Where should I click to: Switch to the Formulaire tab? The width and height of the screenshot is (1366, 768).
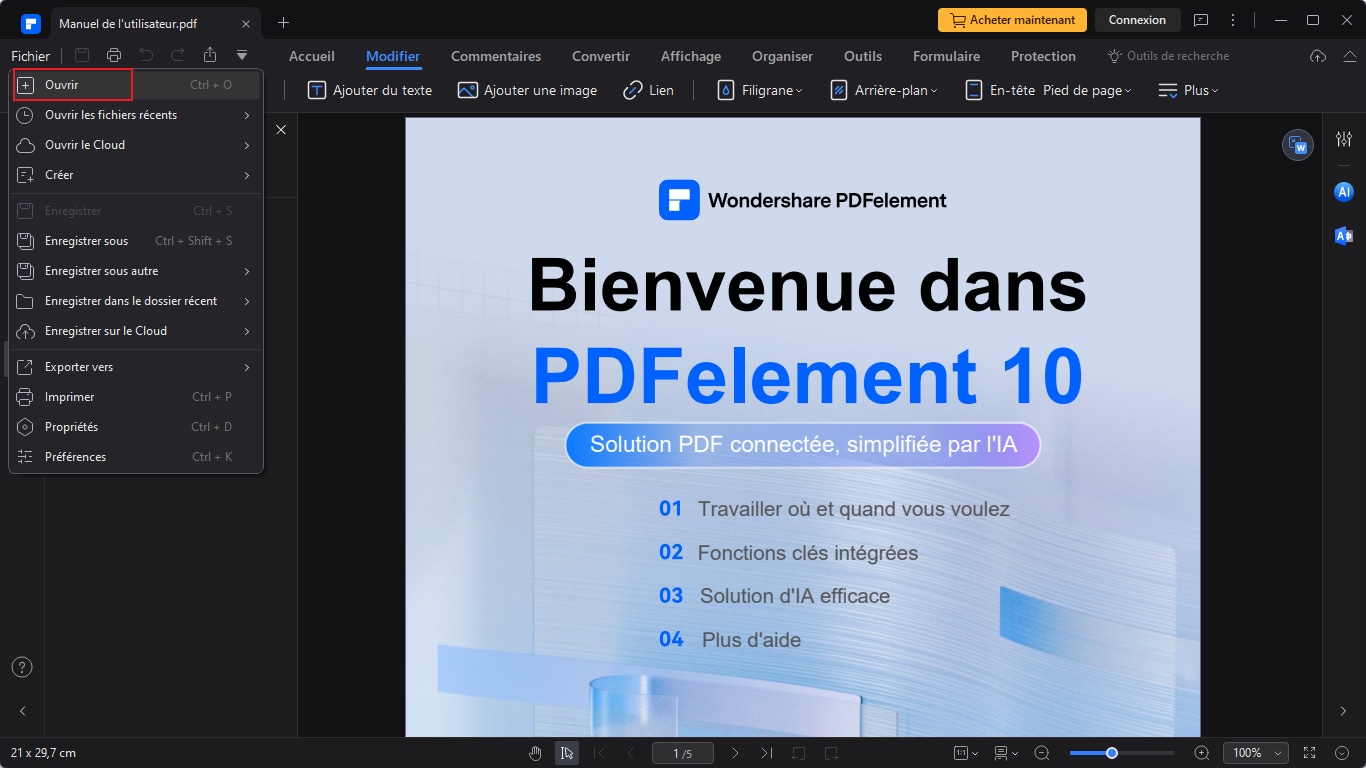(946, 56)
